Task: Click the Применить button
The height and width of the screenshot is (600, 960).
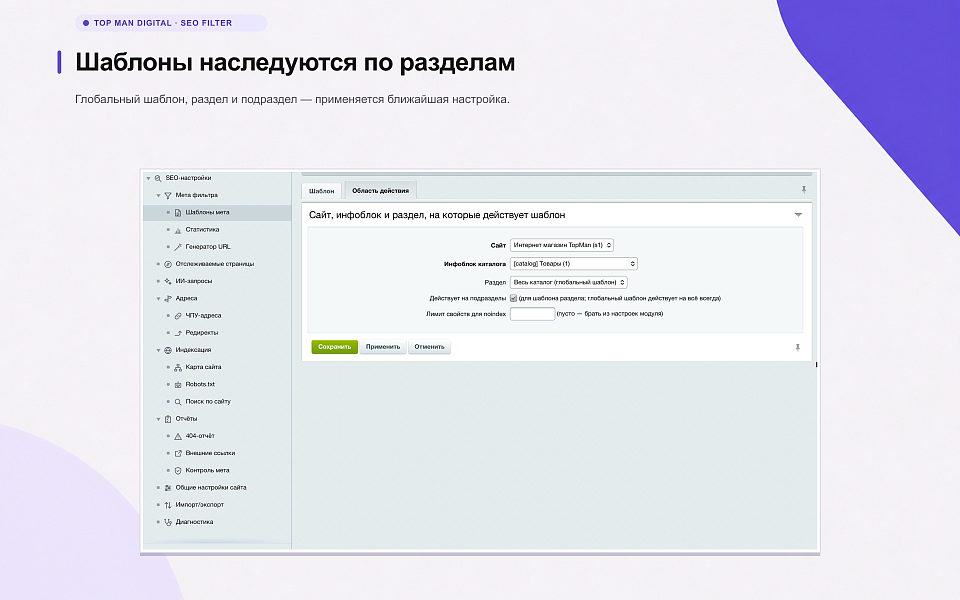Action: 383,347
